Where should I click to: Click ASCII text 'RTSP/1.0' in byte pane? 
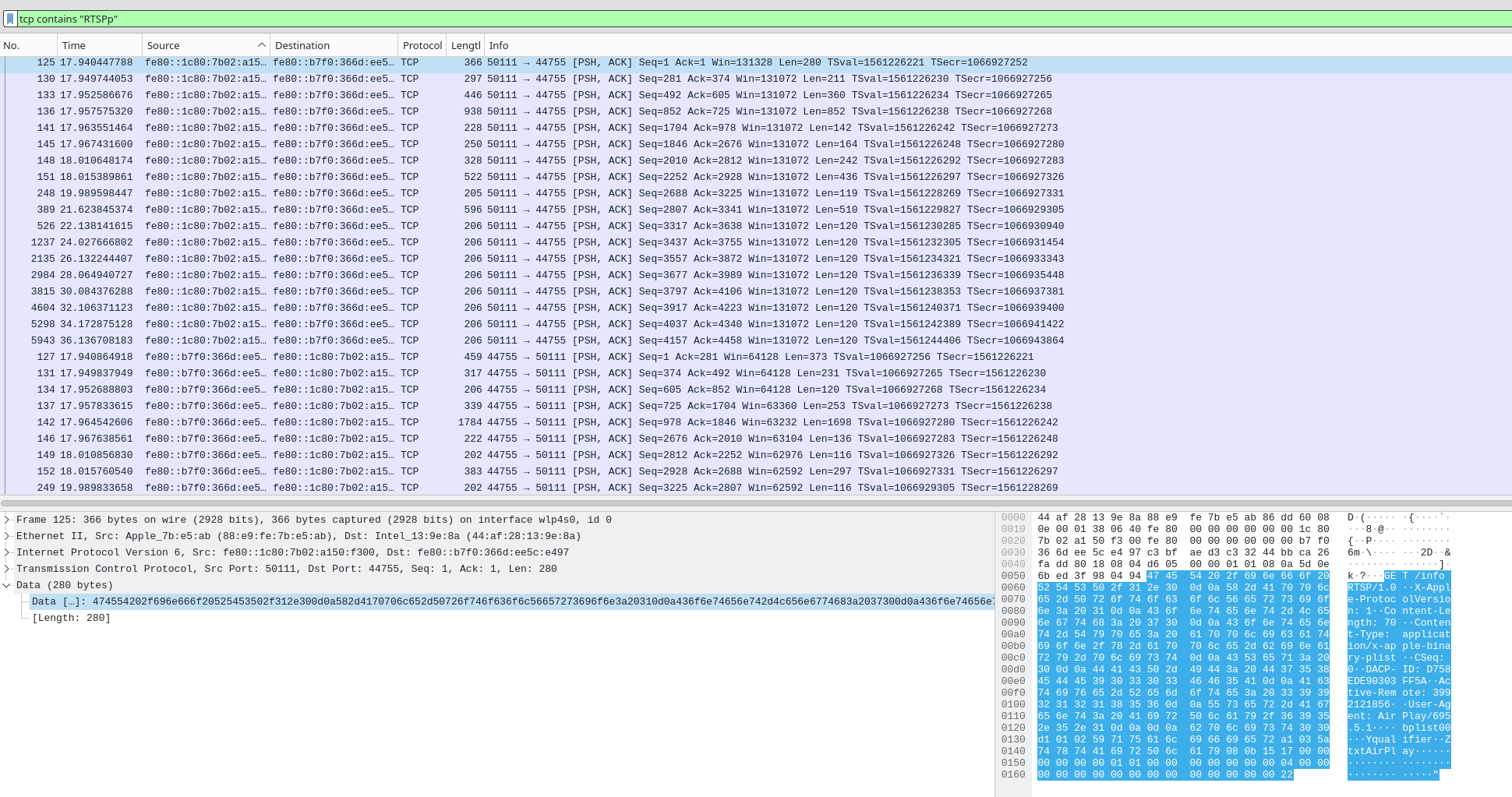point(1372,587)
